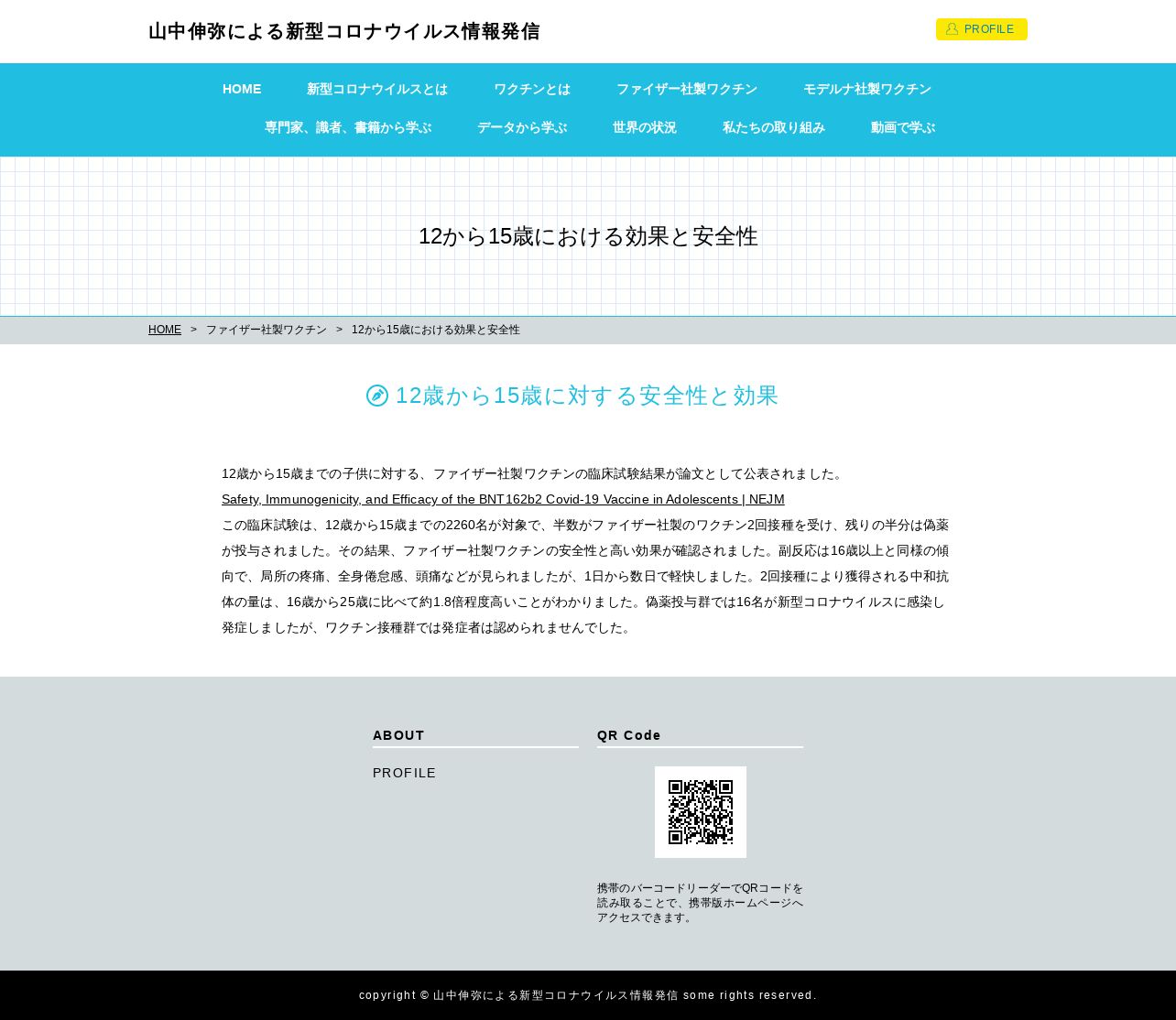The width and height of the screenshot is (1176, 1020).
Task: Open ワクチンとは menu item
Action: tap(532, 89)
